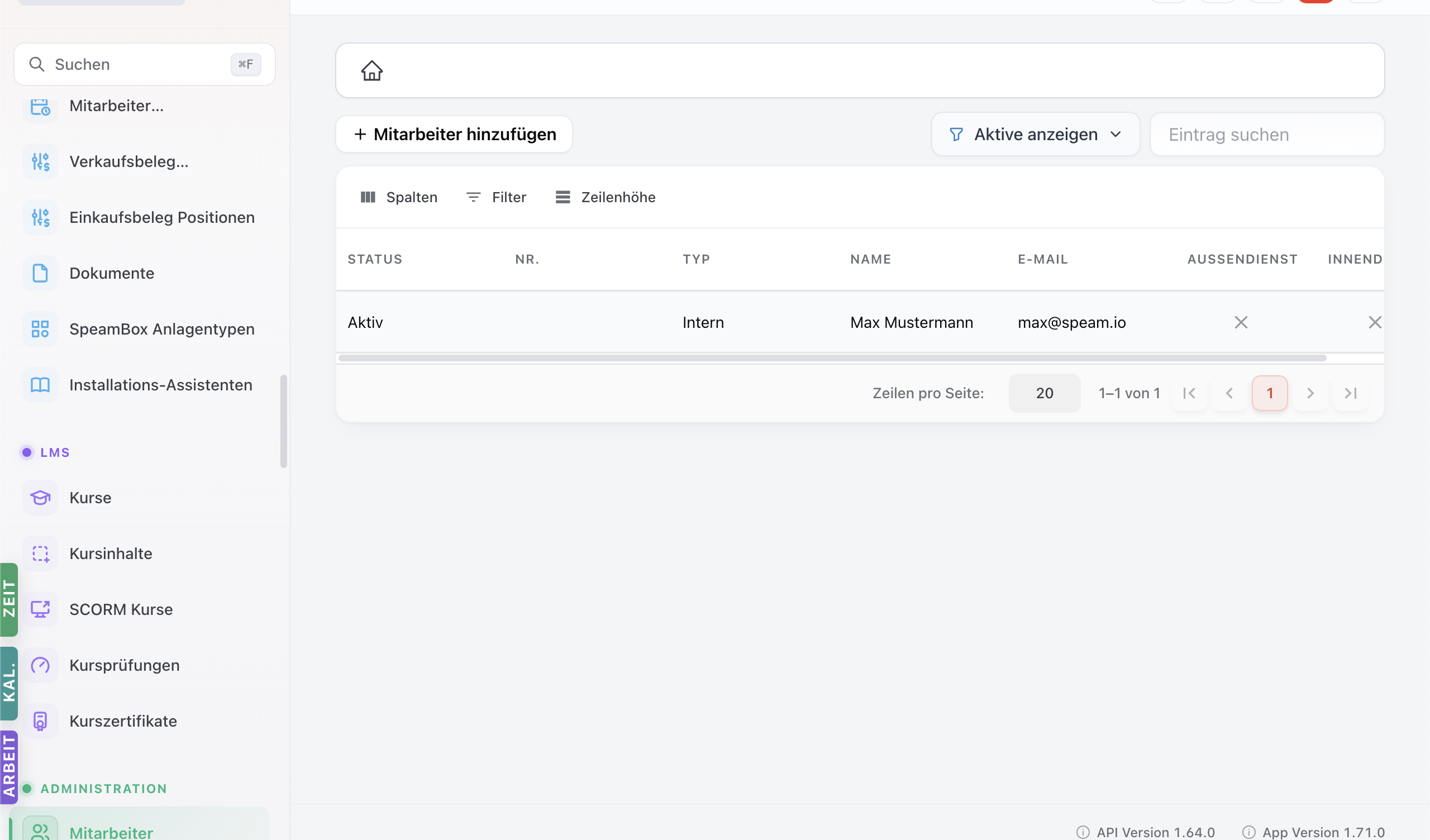1430x840 pixels.
Task: Click the SCORM Kurse monitor icon
Action: [x=40, y=609]
